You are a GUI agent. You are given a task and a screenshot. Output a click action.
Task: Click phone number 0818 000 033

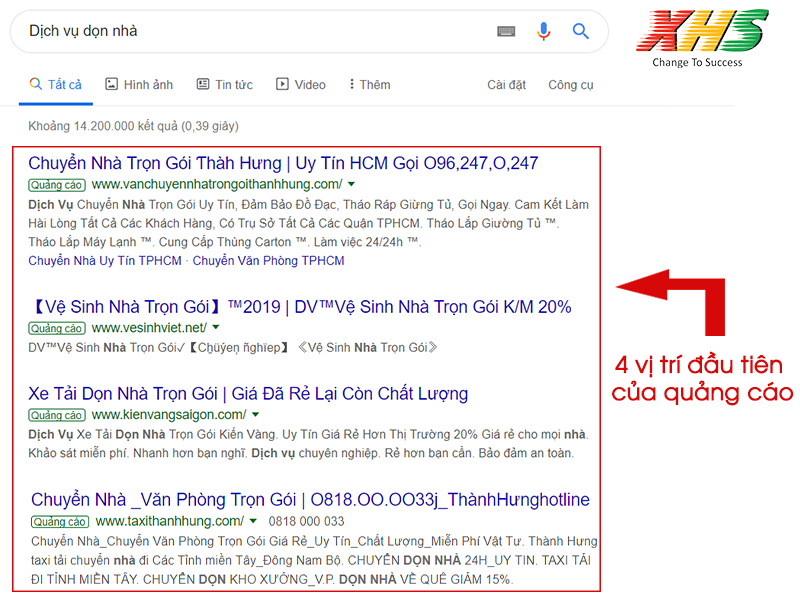point(306,521)
